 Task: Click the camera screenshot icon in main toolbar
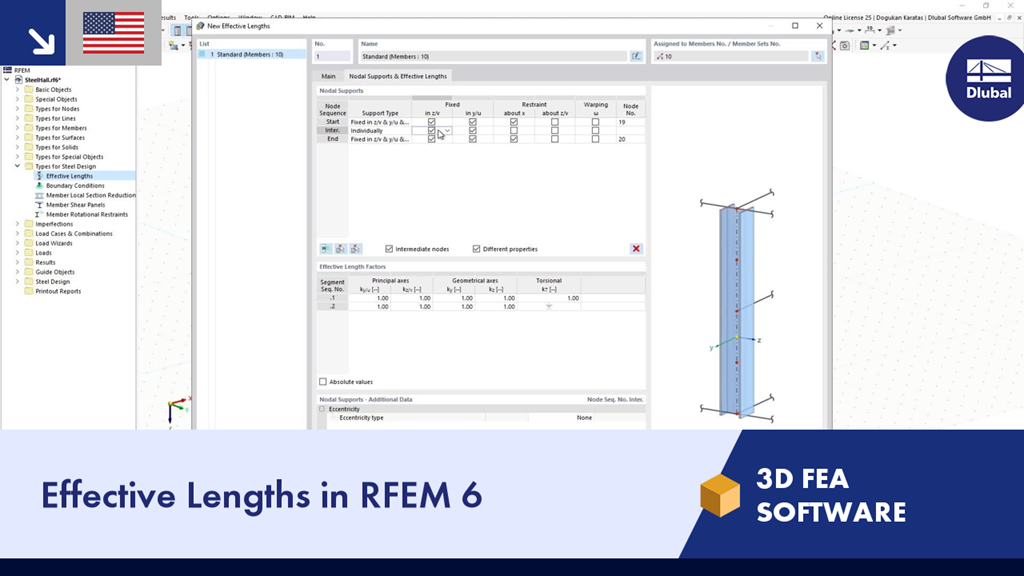(845, 46)
